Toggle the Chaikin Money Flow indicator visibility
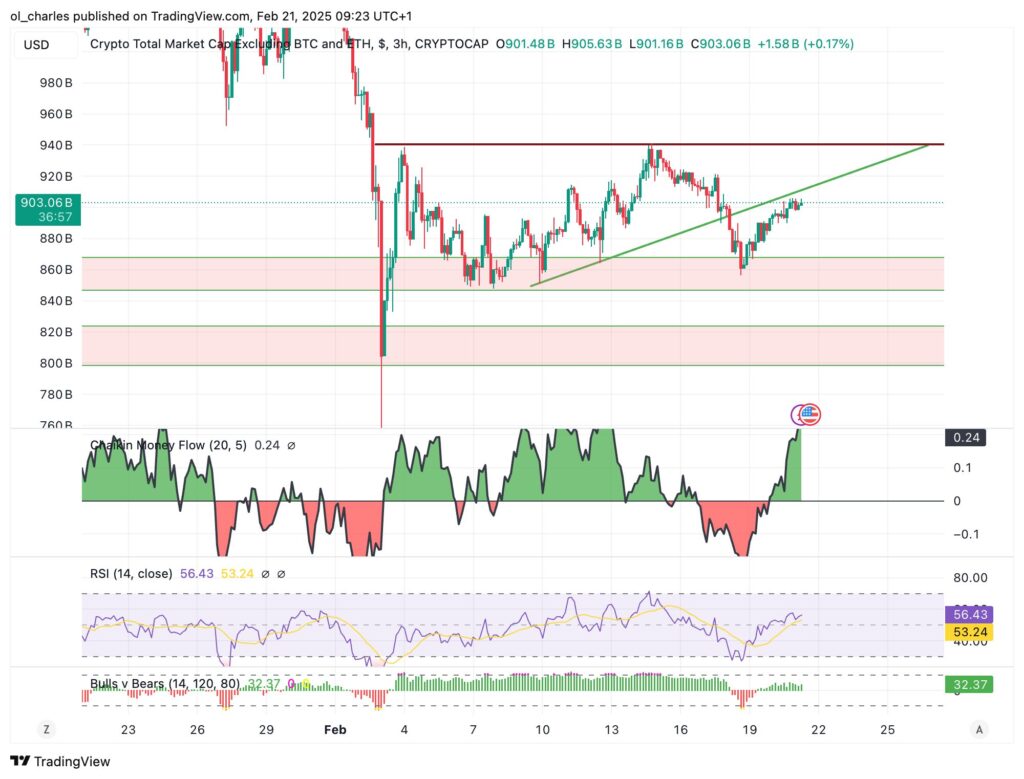The image size is (1024, 779). click(x=291, y=445)
